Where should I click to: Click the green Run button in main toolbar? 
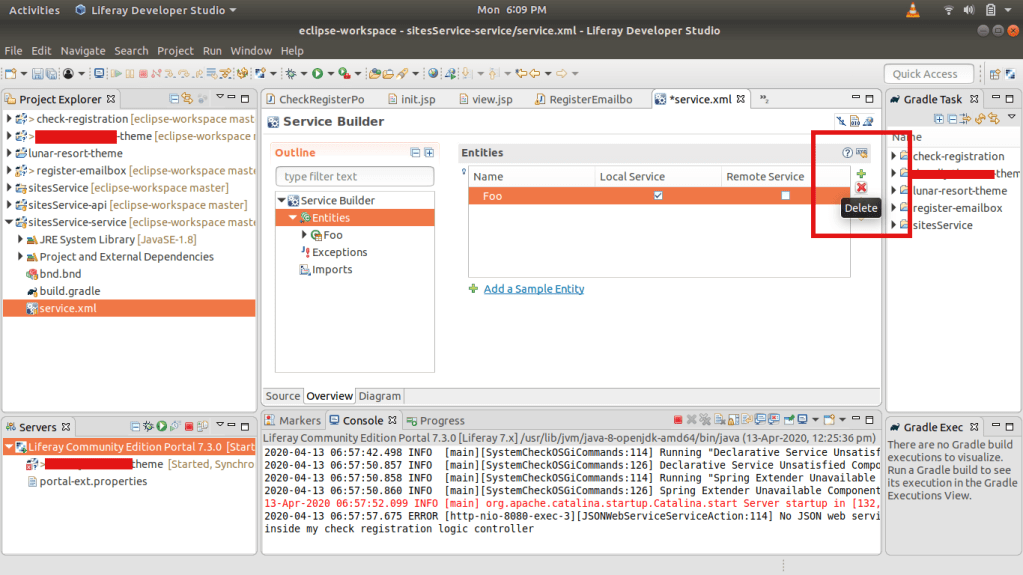point(317,74)
